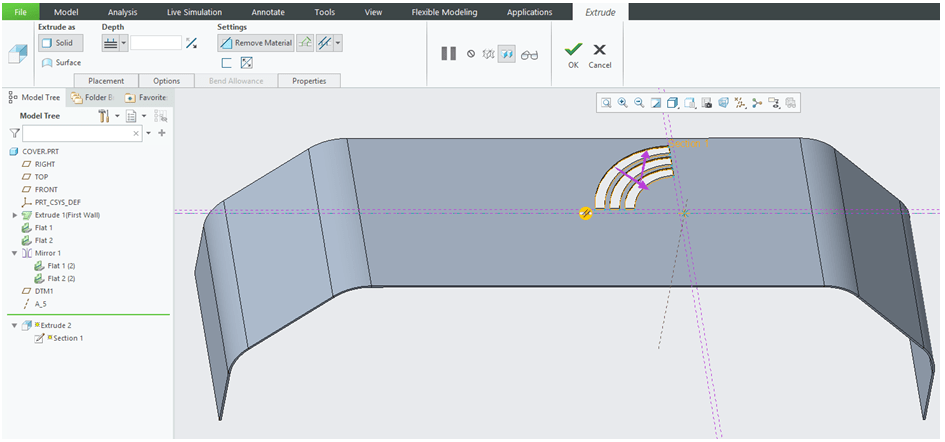
Task: Switch extrude type to Surface
Action: tap(61, 62)
